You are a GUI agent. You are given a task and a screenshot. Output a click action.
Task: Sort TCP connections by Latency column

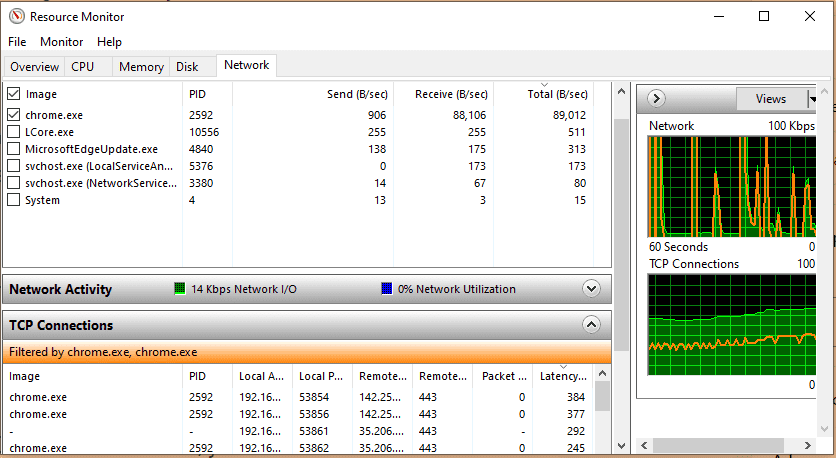[563, 376]
